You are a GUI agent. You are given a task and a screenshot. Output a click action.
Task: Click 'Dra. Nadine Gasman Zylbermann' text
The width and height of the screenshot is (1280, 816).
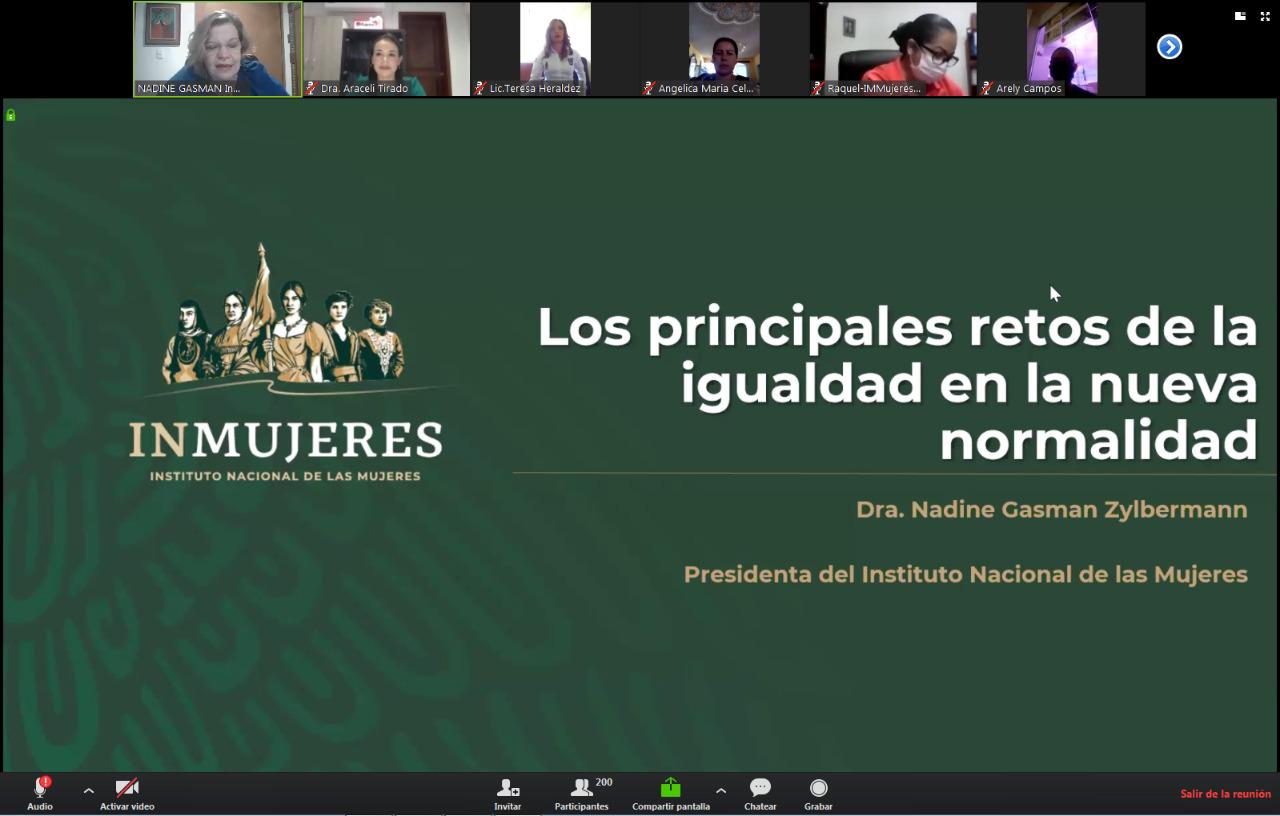point(1052,510)
